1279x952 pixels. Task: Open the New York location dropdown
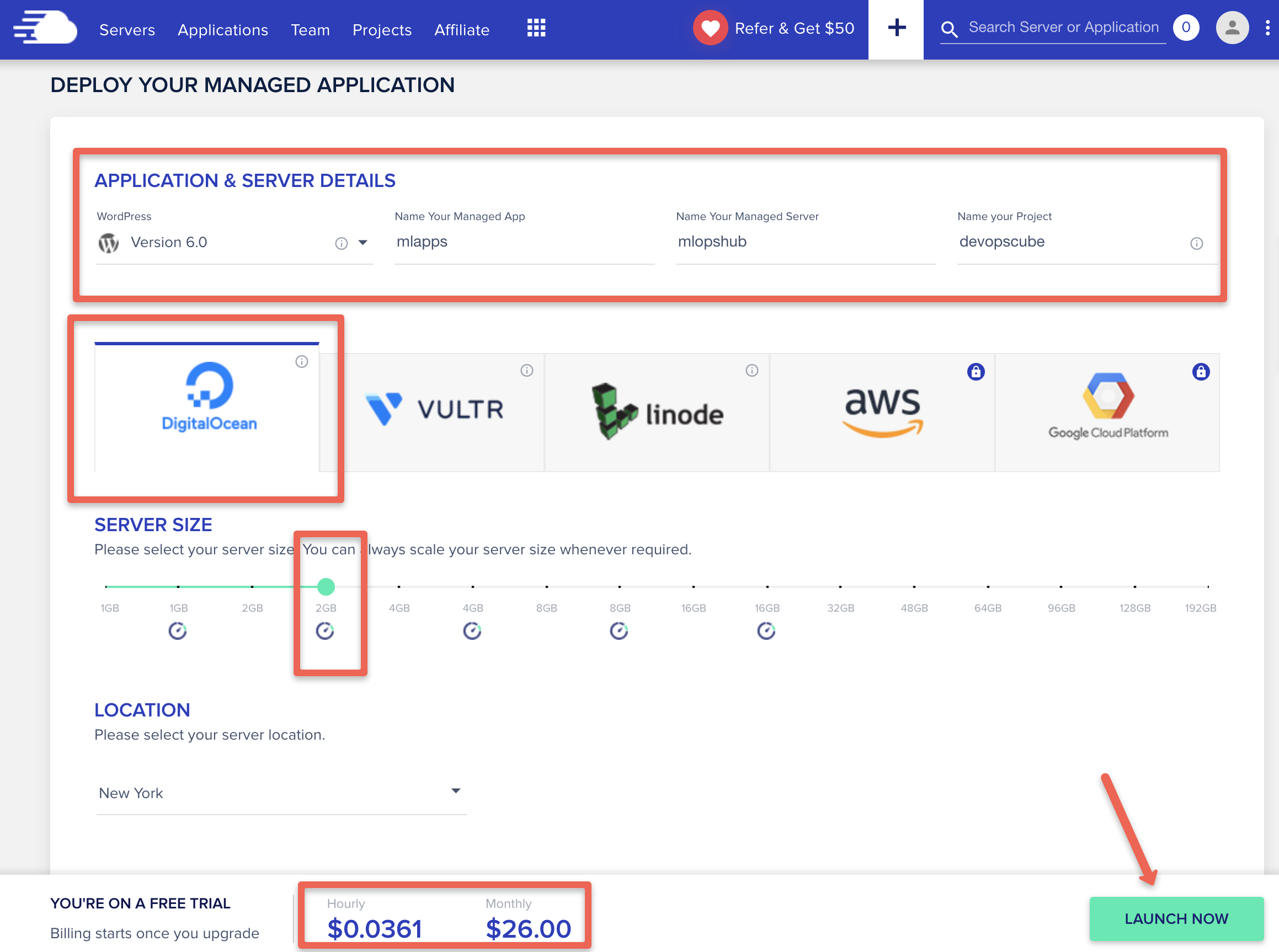[x=455, y=791]
